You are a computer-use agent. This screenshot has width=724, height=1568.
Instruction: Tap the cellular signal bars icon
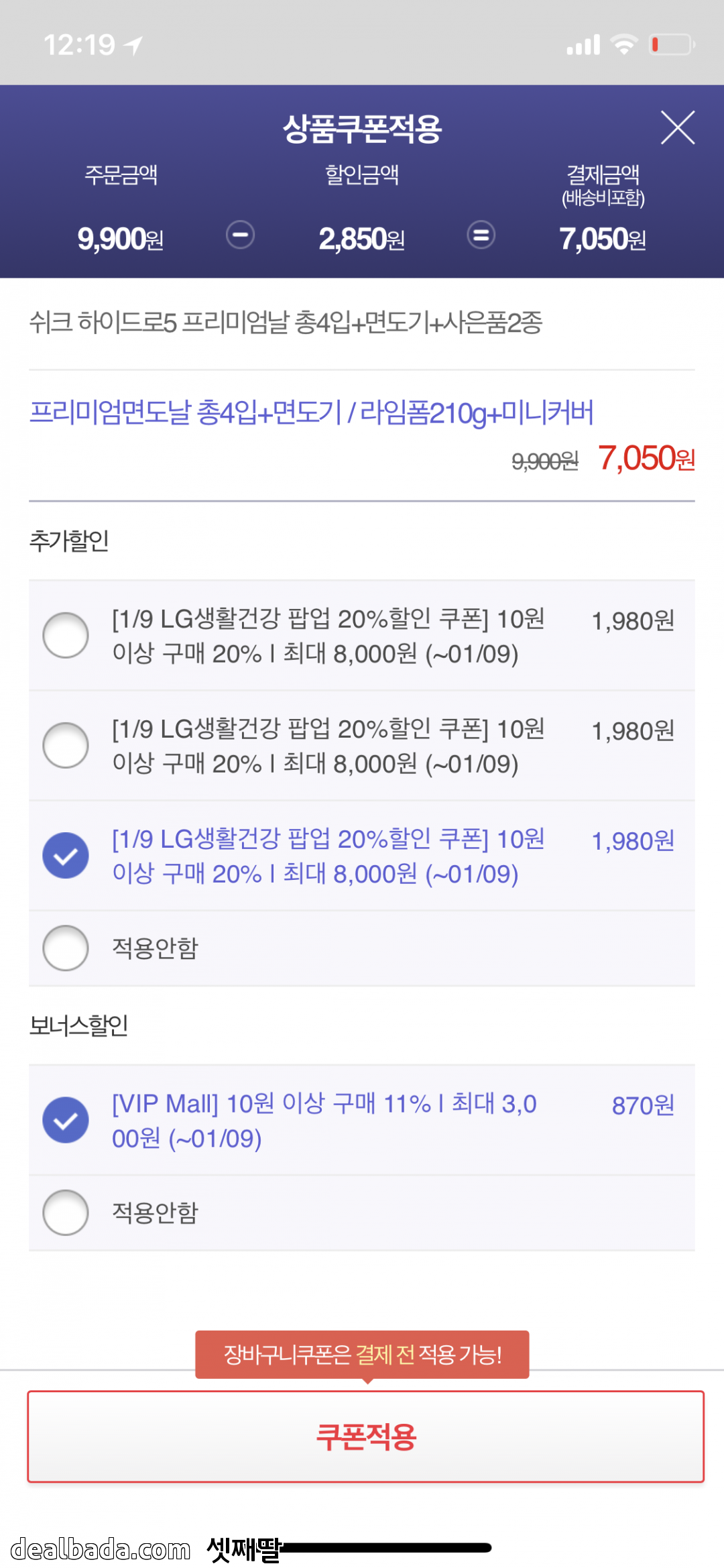(583, 45)
